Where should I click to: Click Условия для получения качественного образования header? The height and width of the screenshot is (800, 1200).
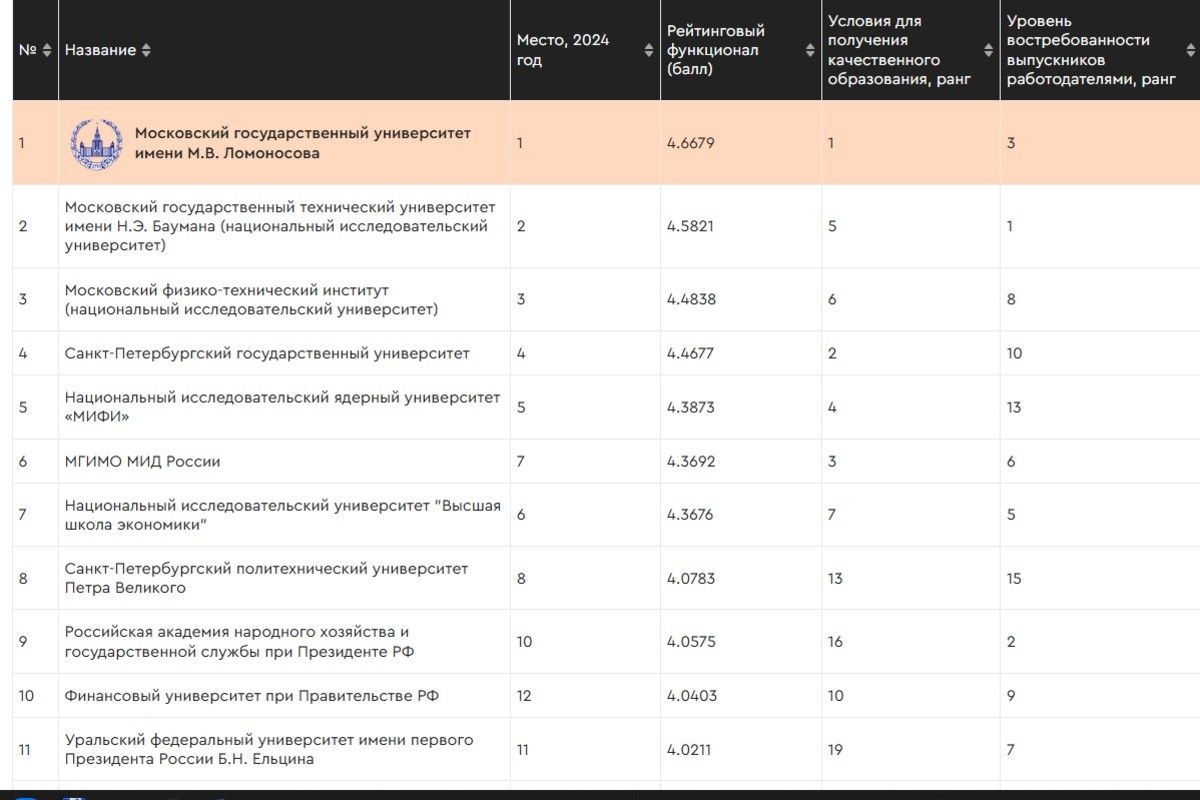899,50
